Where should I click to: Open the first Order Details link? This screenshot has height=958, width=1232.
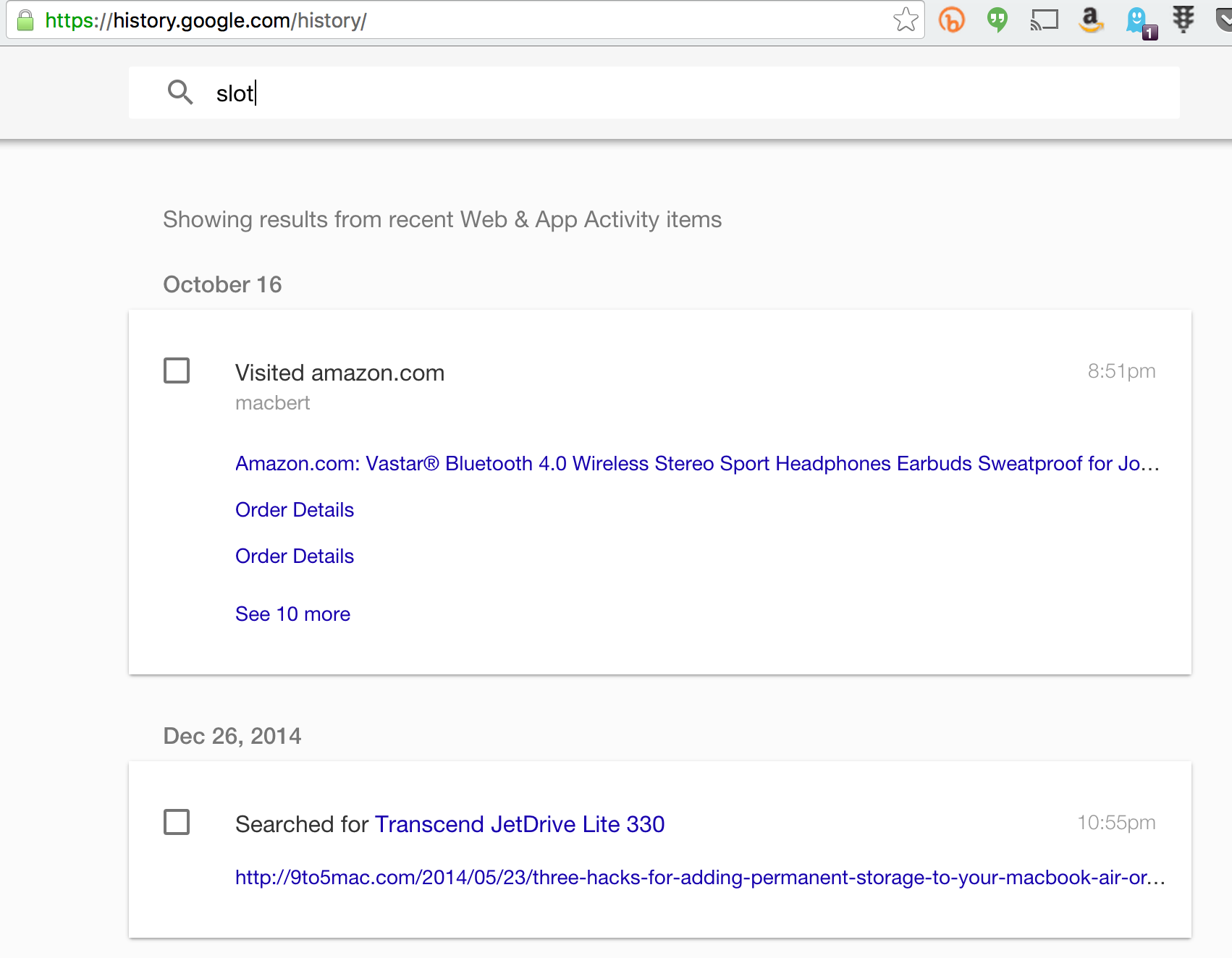tap(295, 510)
